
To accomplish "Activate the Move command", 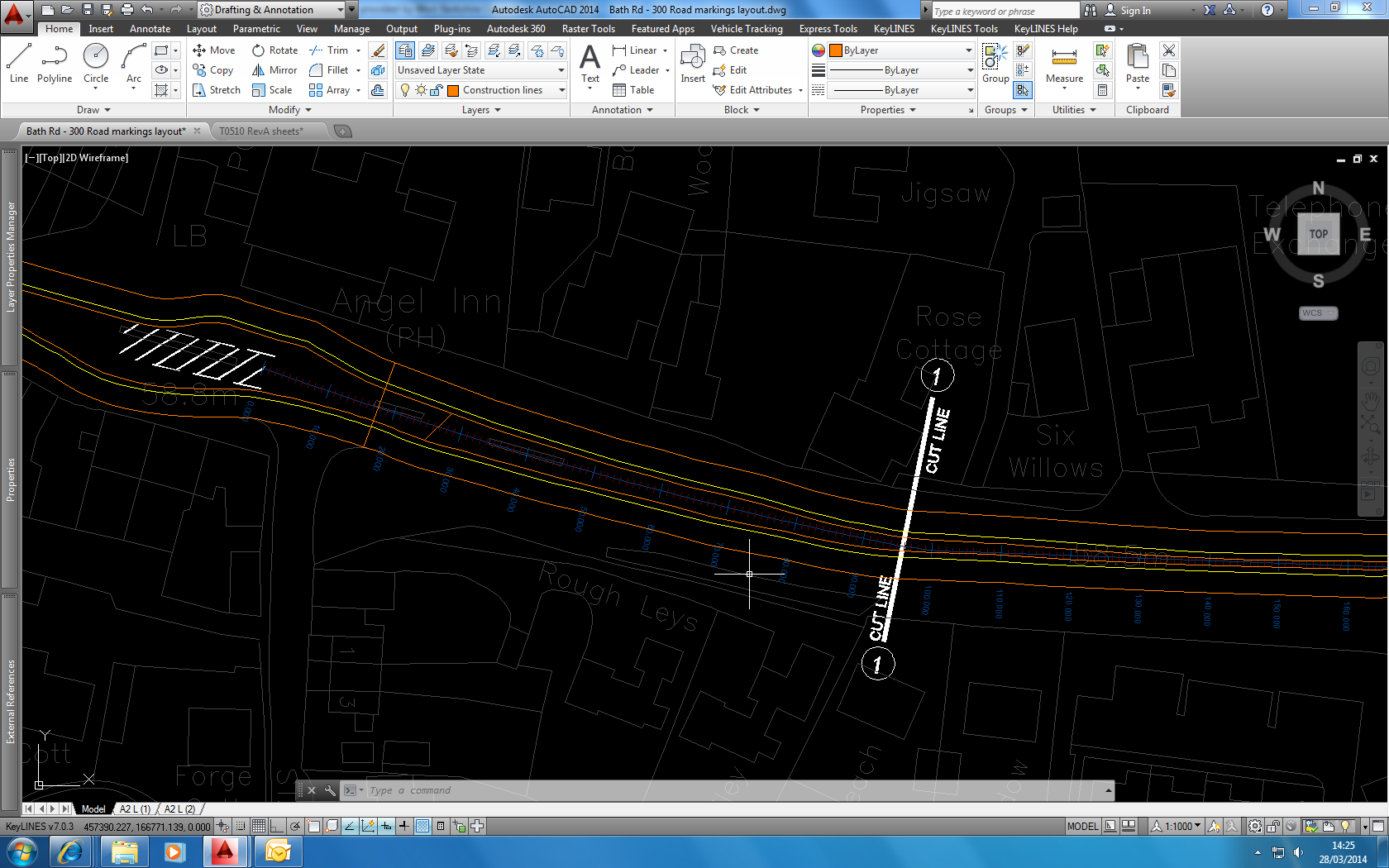I will coord(213,50).
